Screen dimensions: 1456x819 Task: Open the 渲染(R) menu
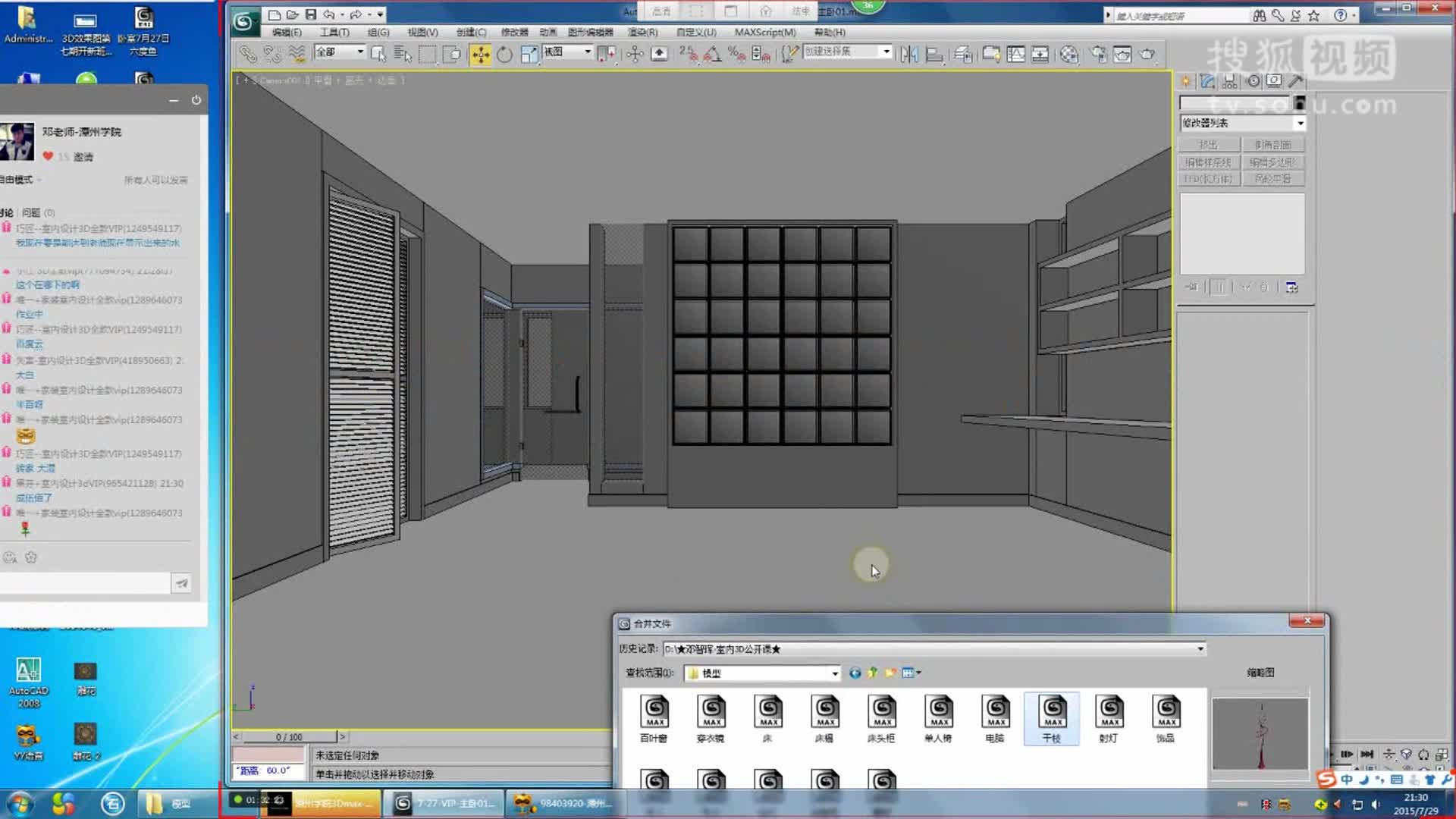click(x=642, y=32)
